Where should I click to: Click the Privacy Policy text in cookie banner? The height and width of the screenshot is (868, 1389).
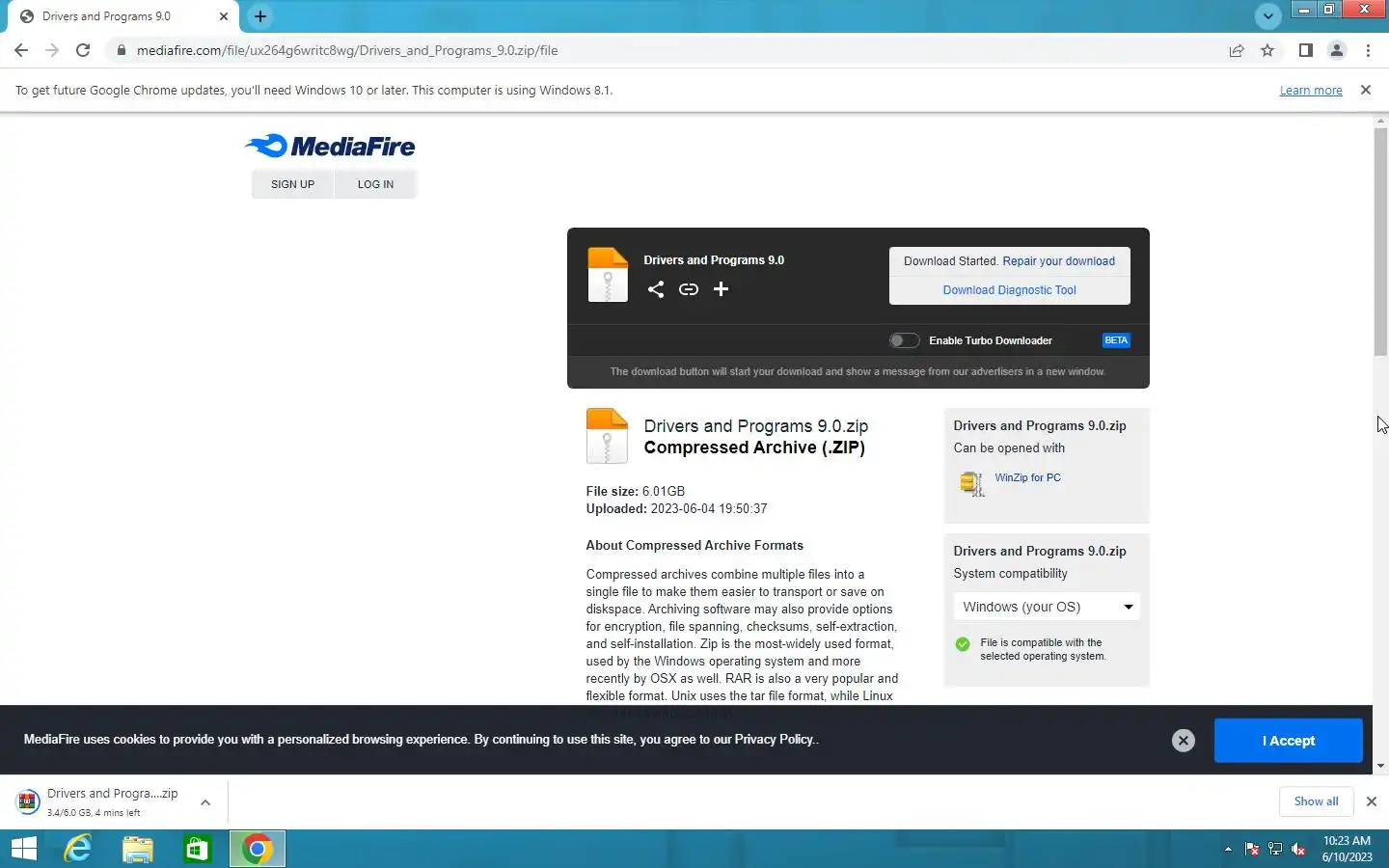(775, 740)
